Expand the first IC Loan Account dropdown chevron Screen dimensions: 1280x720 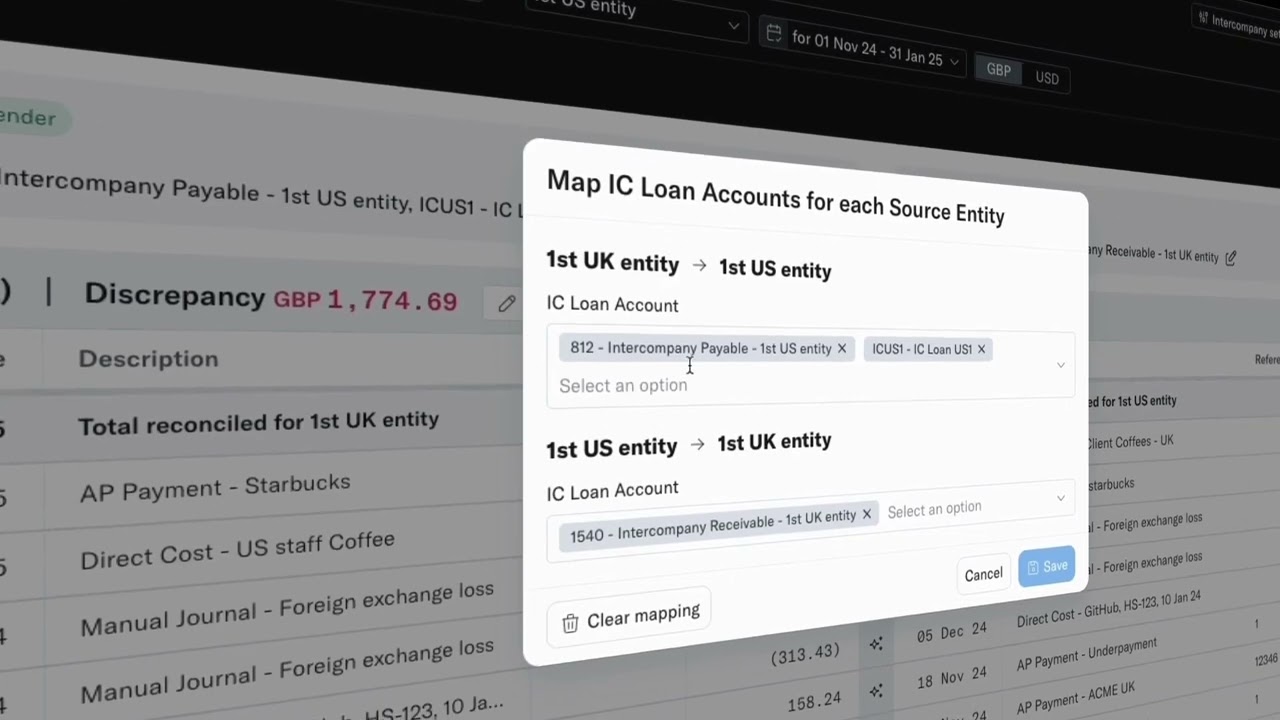tap(1061, 365)
